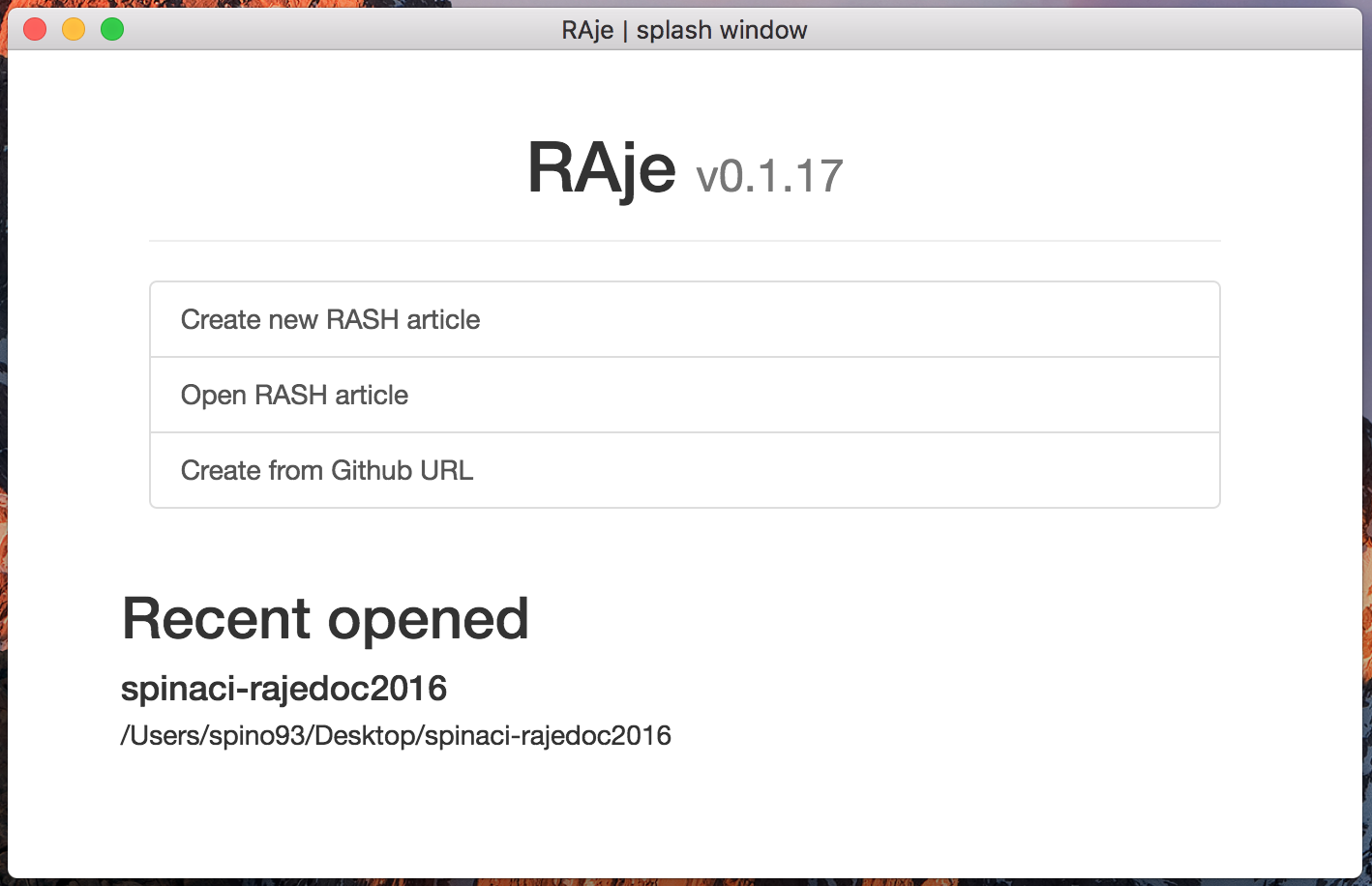Select Create new RASH article
This screenshot has width=1372, height=886.
click(x=685, y=319)
